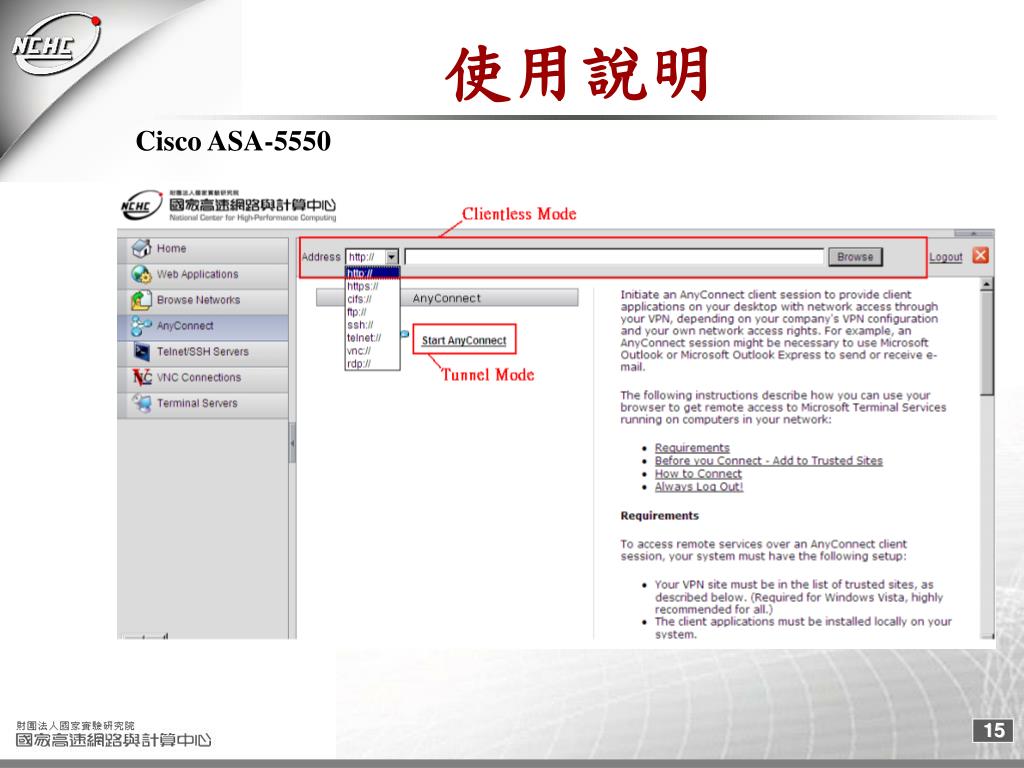Choose vnc:// in the protocol list

click(372, 351)
